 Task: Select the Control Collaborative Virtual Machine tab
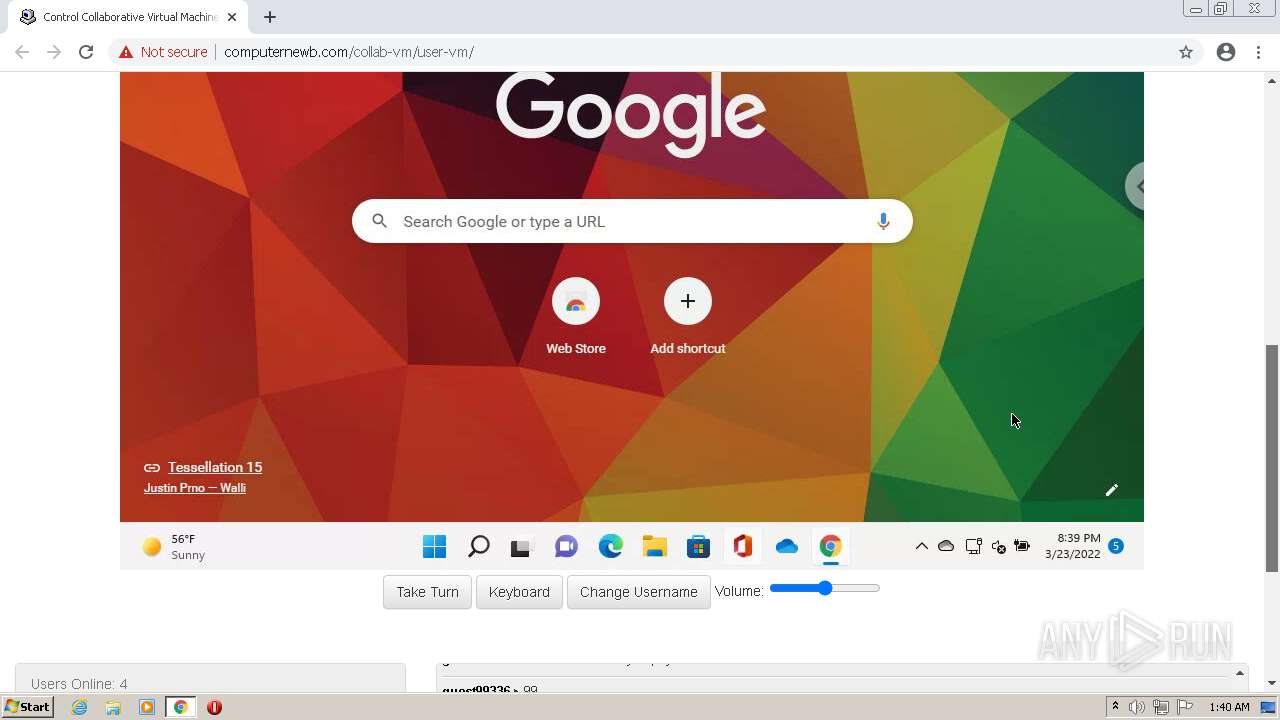pos(130,17)
